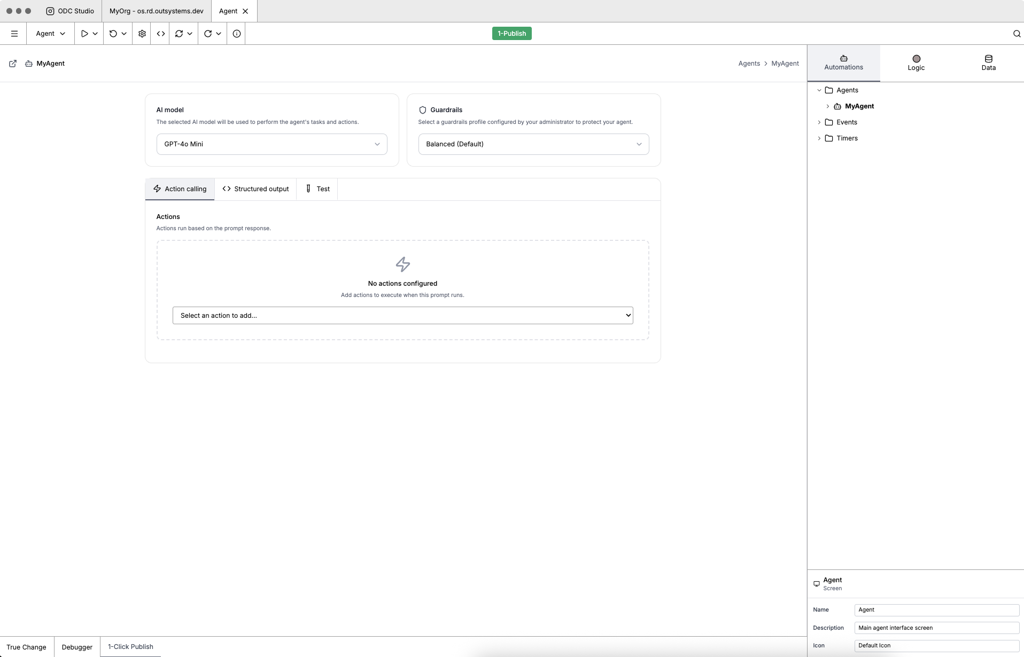
Task: Click the Description field in properties
Action: [x=936, y=628]
